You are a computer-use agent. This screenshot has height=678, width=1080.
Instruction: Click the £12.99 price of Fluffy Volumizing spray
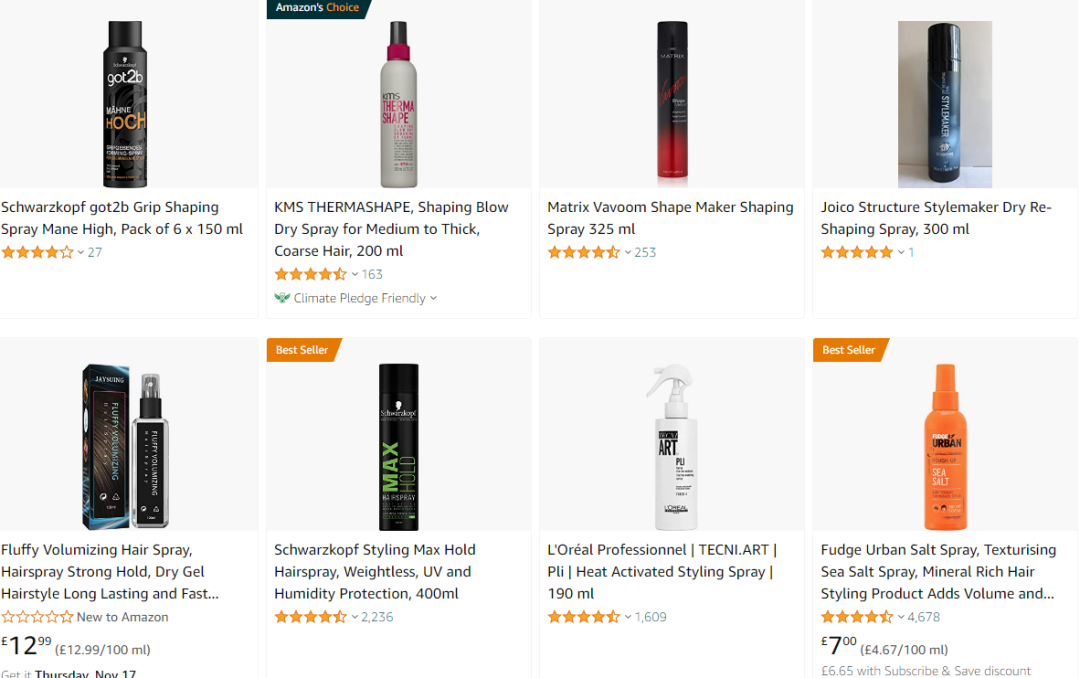[x=26, y=646]
